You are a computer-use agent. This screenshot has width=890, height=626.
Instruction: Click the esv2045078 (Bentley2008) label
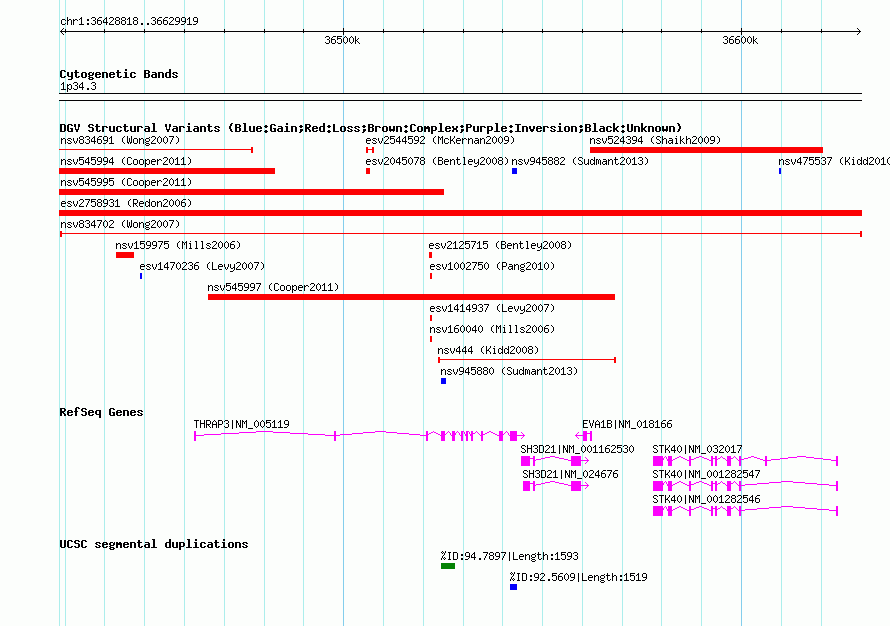click(437, 161)
